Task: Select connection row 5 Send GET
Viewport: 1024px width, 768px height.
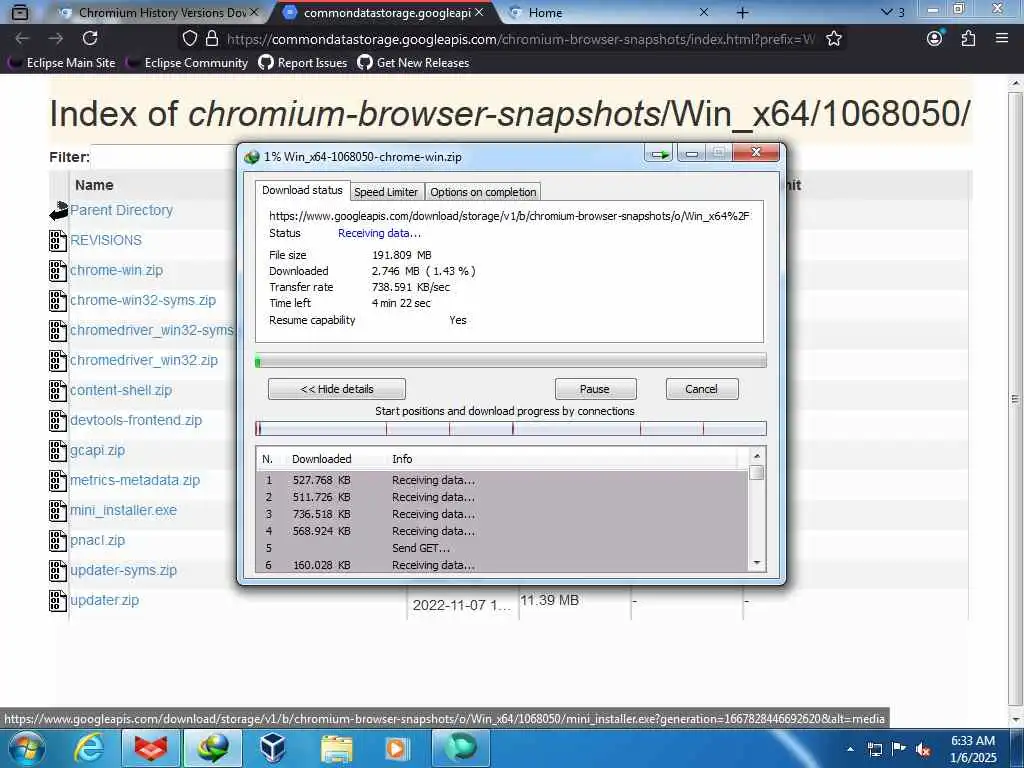Action: (502, 549)
